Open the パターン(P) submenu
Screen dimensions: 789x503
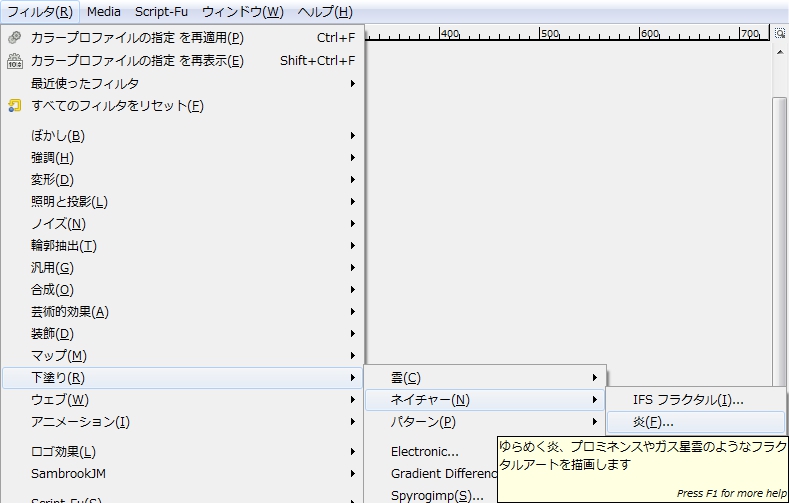[485, 422]
